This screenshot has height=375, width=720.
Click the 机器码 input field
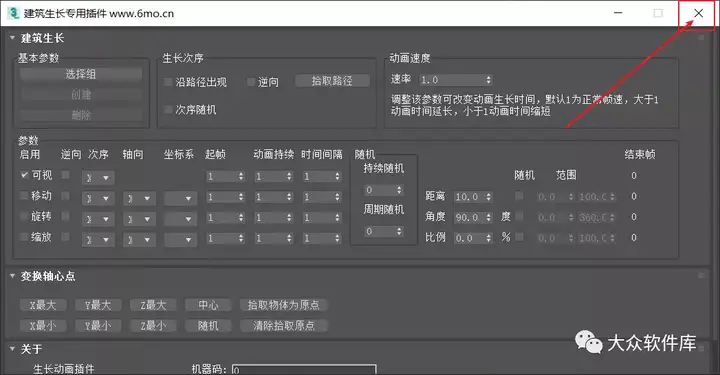tap(304, 369)
